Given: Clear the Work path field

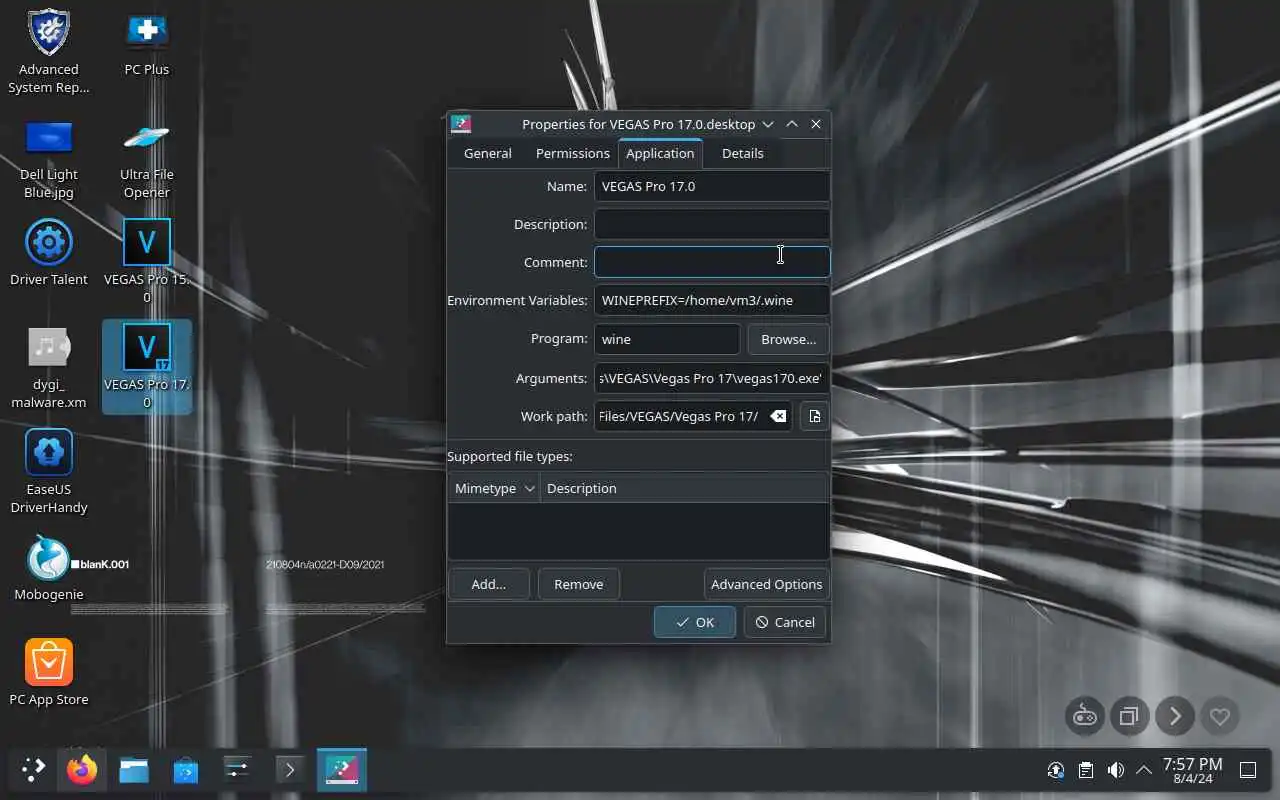Looking at the screenshot, I should coord(778,416).
